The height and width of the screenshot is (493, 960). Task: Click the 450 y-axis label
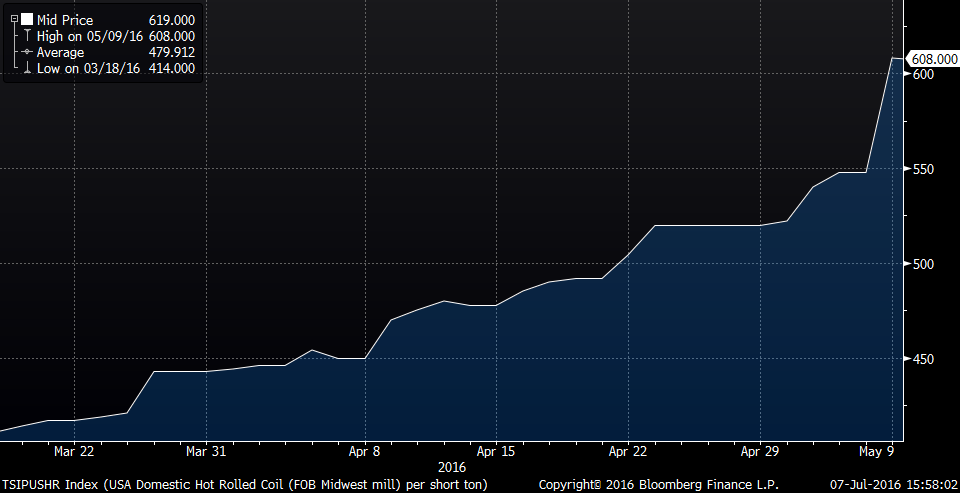coord(922,359)
